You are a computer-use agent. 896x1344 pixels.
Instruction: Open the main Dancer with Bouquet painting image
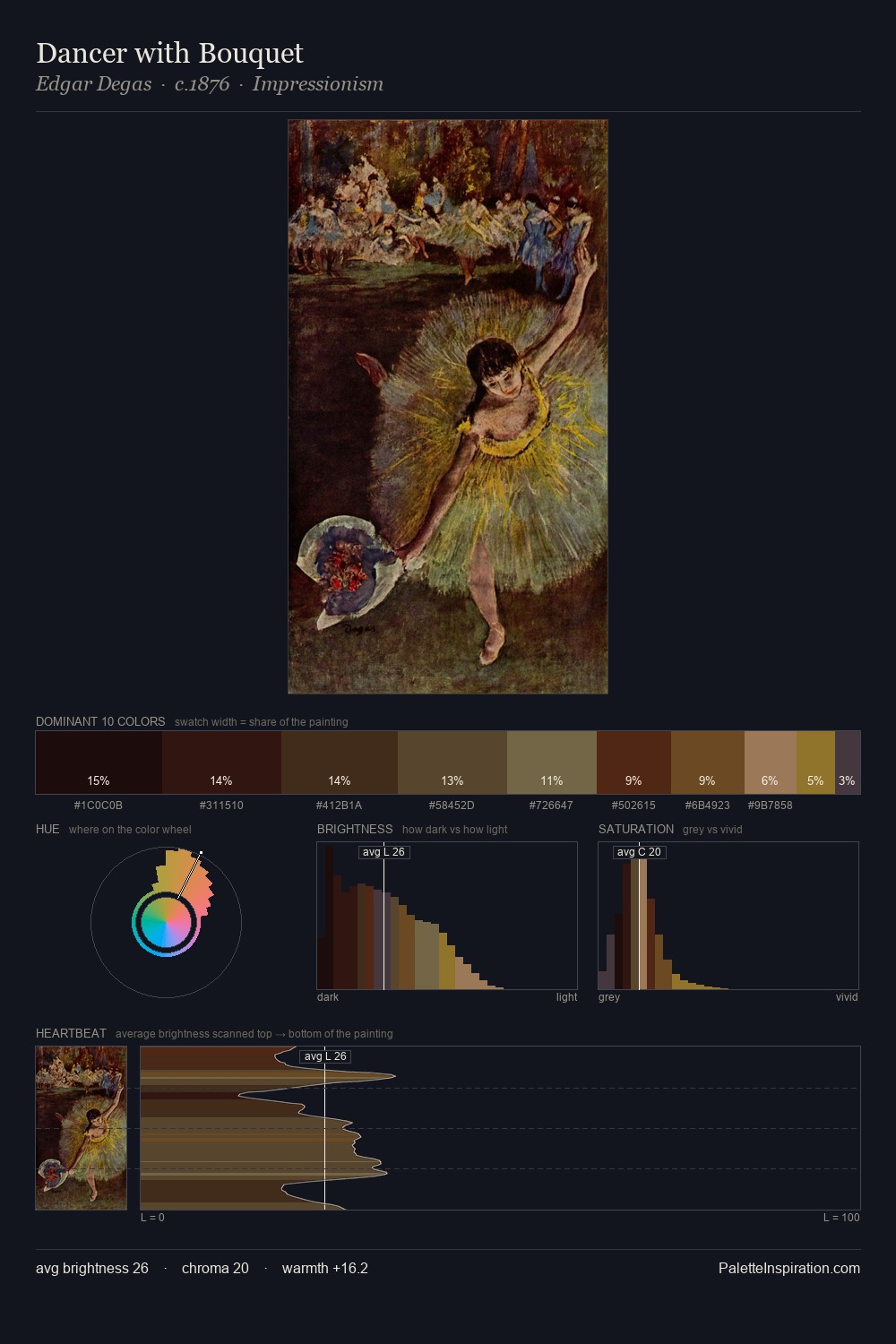click(448, 407)
